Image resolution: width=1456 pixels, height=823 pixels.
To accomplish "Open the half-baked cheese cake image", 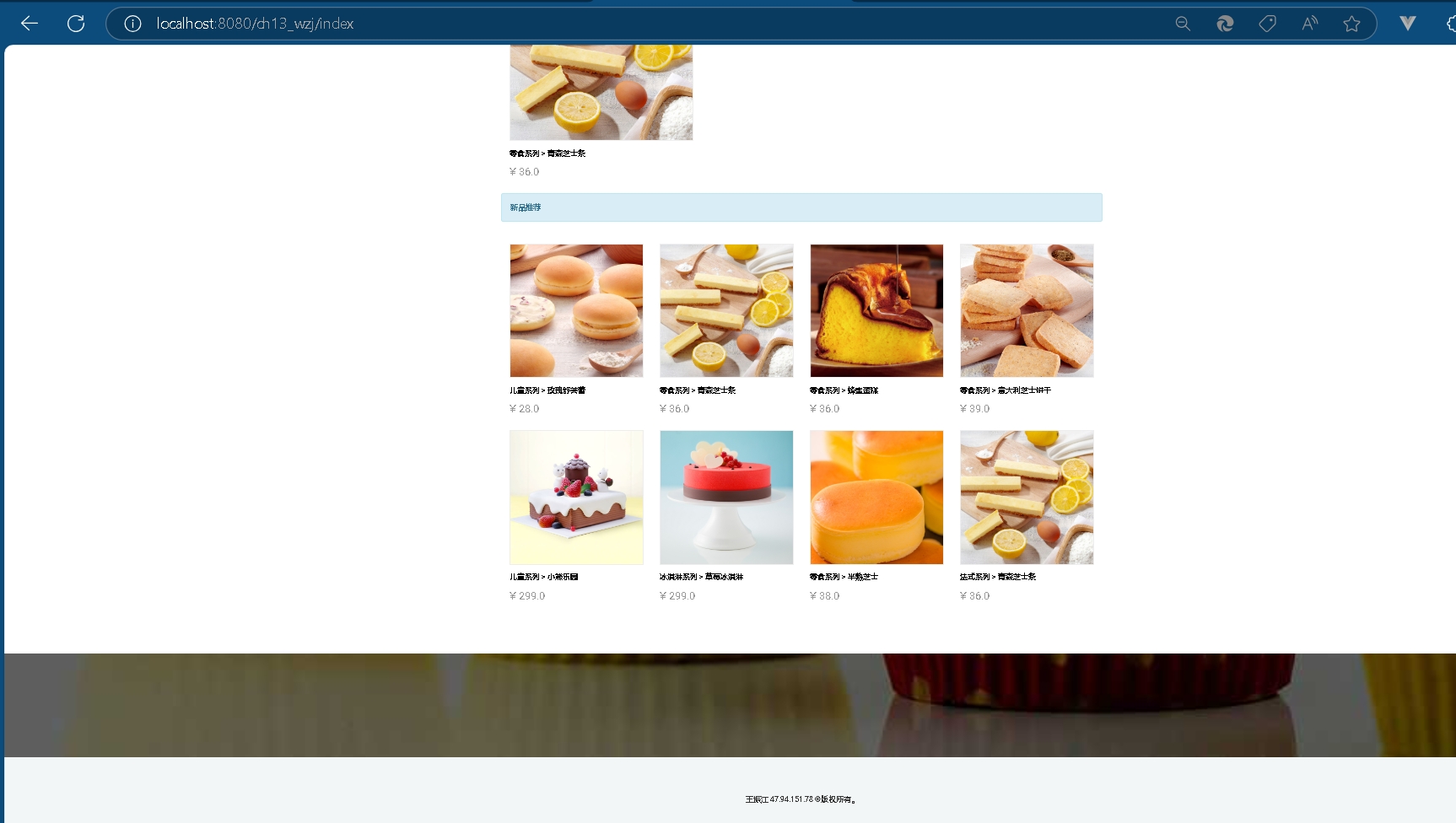I will point(876,498).
